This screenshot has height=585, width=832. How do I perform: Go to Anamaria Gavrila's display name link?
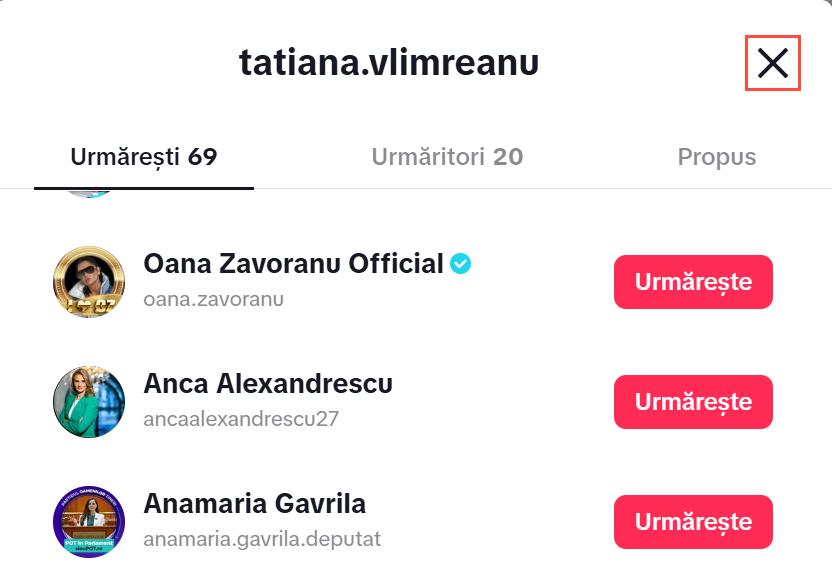point(254,503)
